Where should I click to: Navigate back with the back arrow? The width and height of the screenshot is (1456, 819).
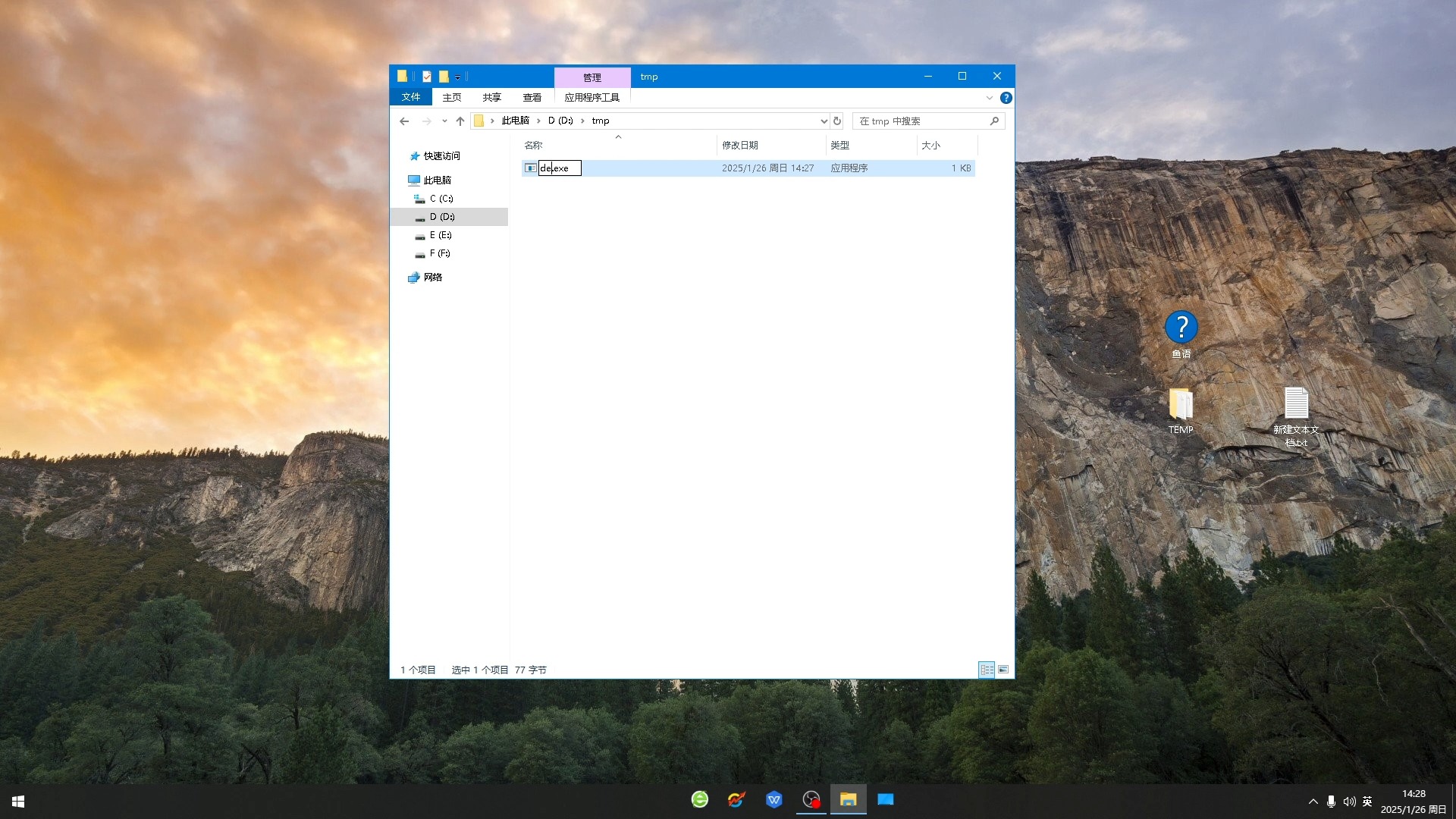(404, 121)
